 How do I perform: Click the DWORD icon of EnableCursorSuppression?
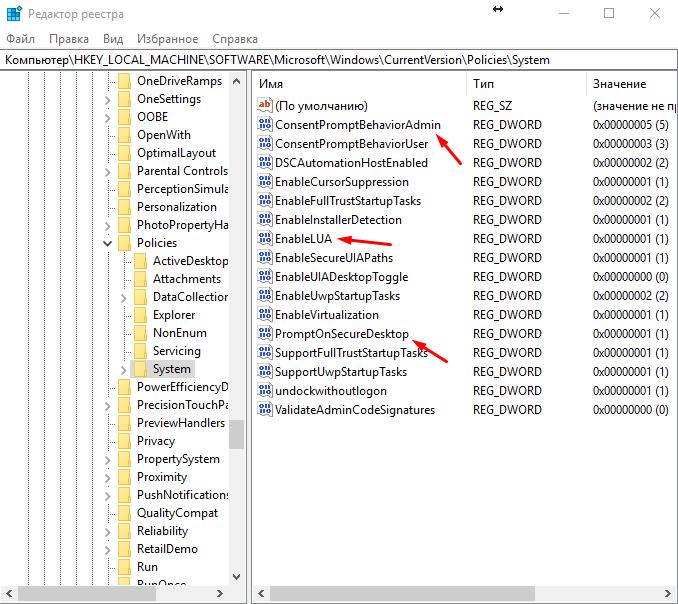point(265,182)
